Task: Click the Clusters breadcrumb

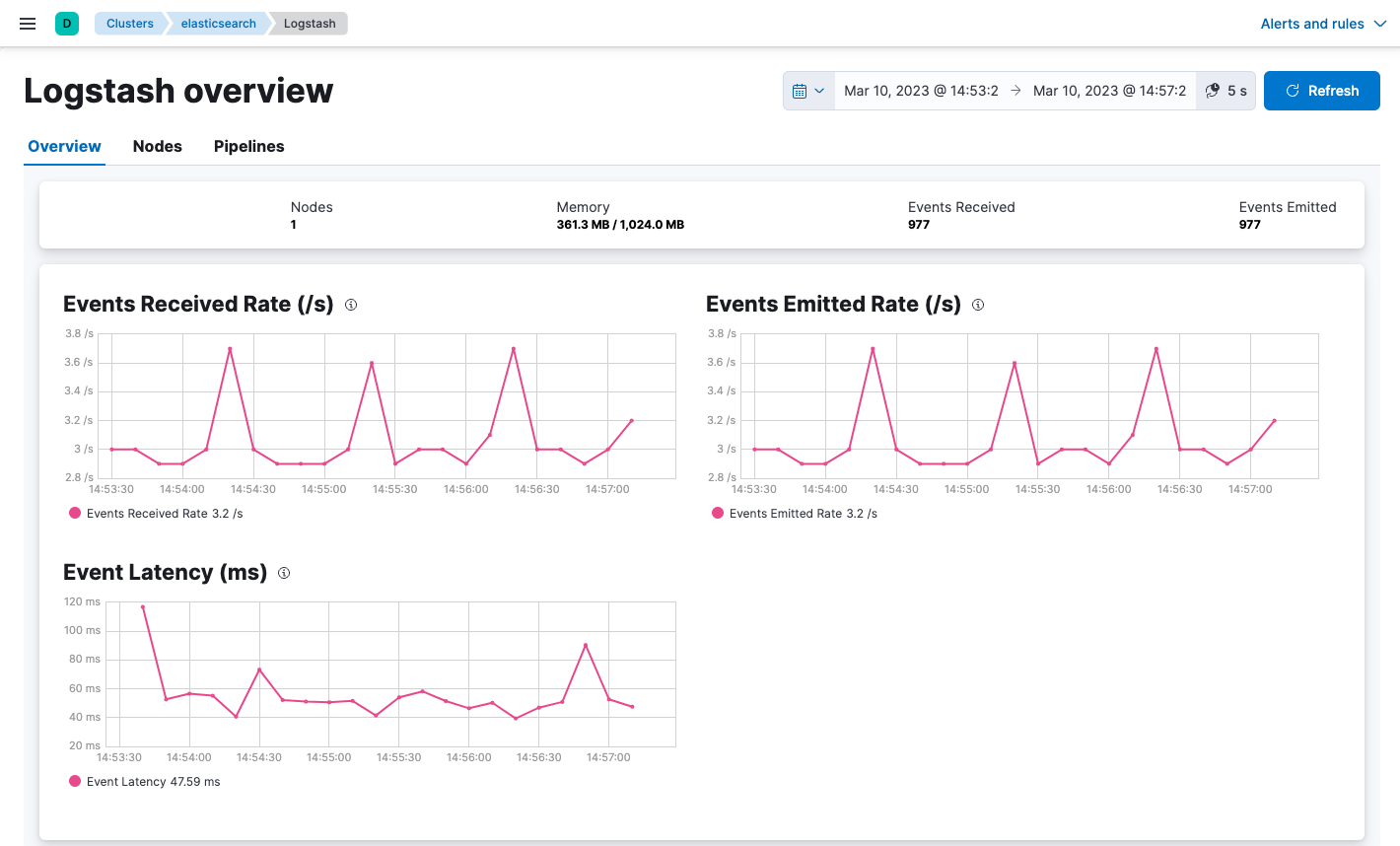Action: (129, 23)
